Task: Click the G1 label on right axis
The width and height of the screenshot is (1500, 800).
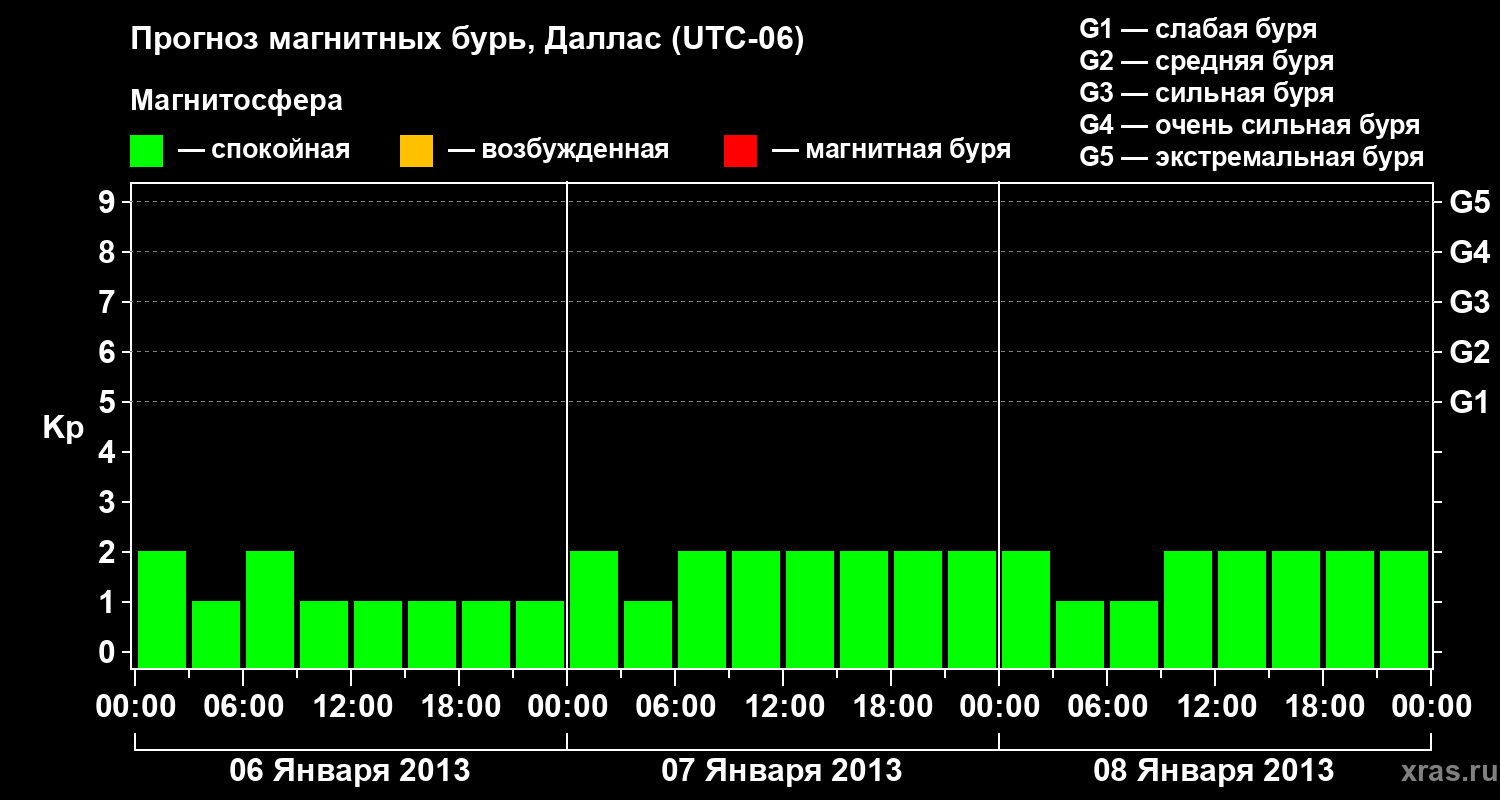Action: click(1469, 402)
